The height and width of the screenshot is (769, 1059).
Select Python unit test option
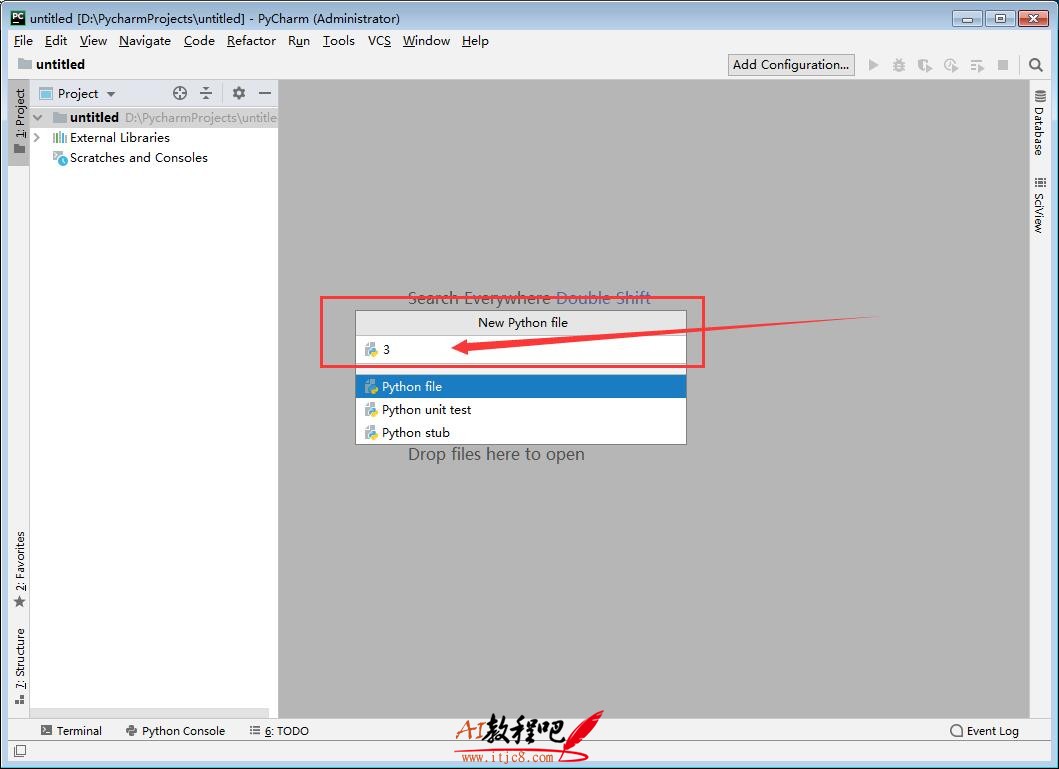pyautogui.click(x=521, y=409)
